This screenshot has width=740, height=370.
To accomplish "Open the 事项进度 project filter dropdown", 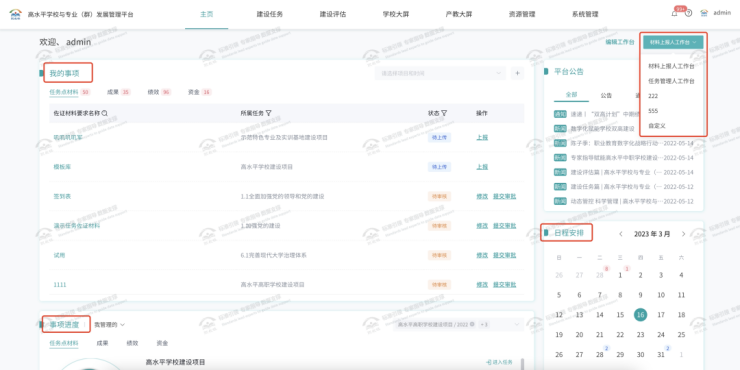I will click(x=458, y=325).
